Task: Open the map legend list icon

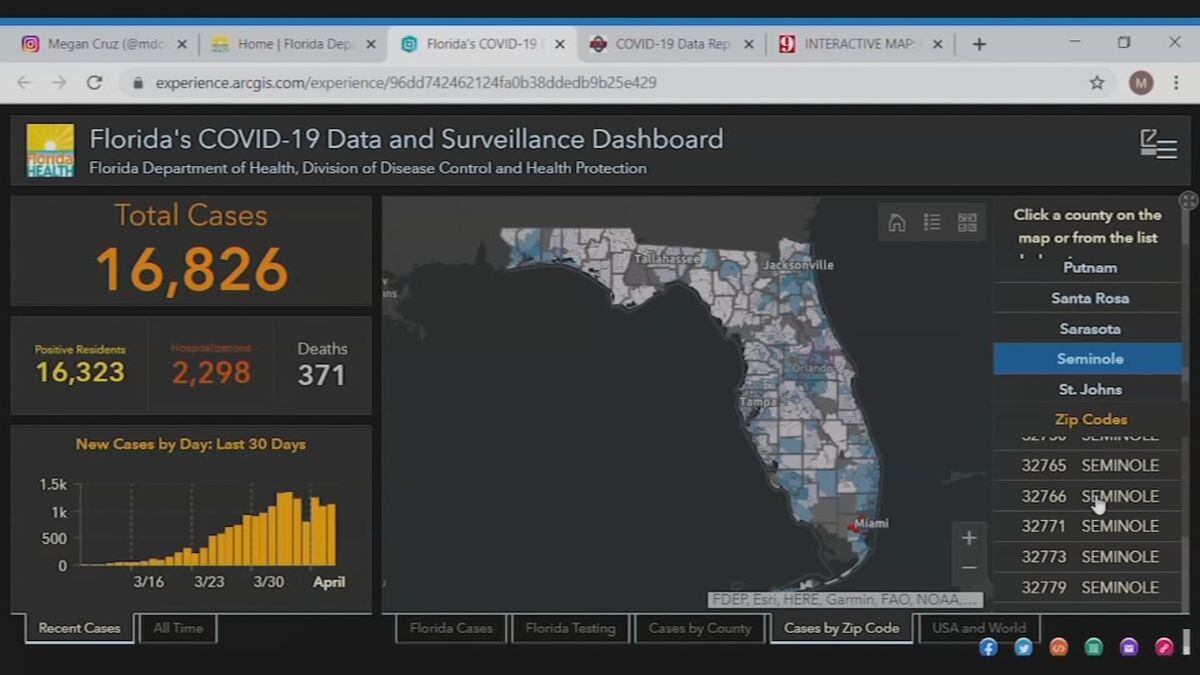Action: point(932,223)
